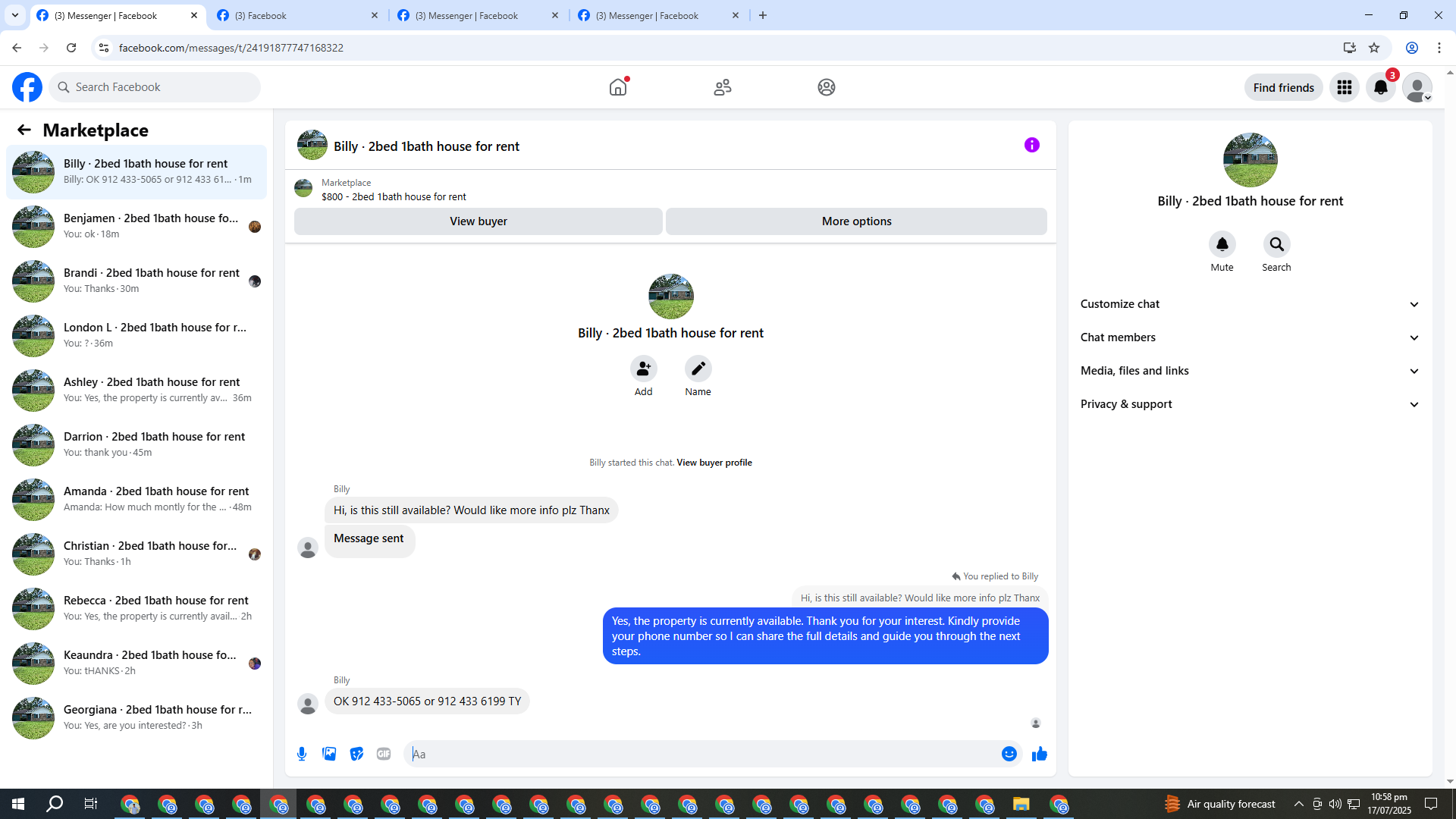The height and width of the screenshot is (819, 1456).
Task: Click the More options button
Action: (857, 221)
